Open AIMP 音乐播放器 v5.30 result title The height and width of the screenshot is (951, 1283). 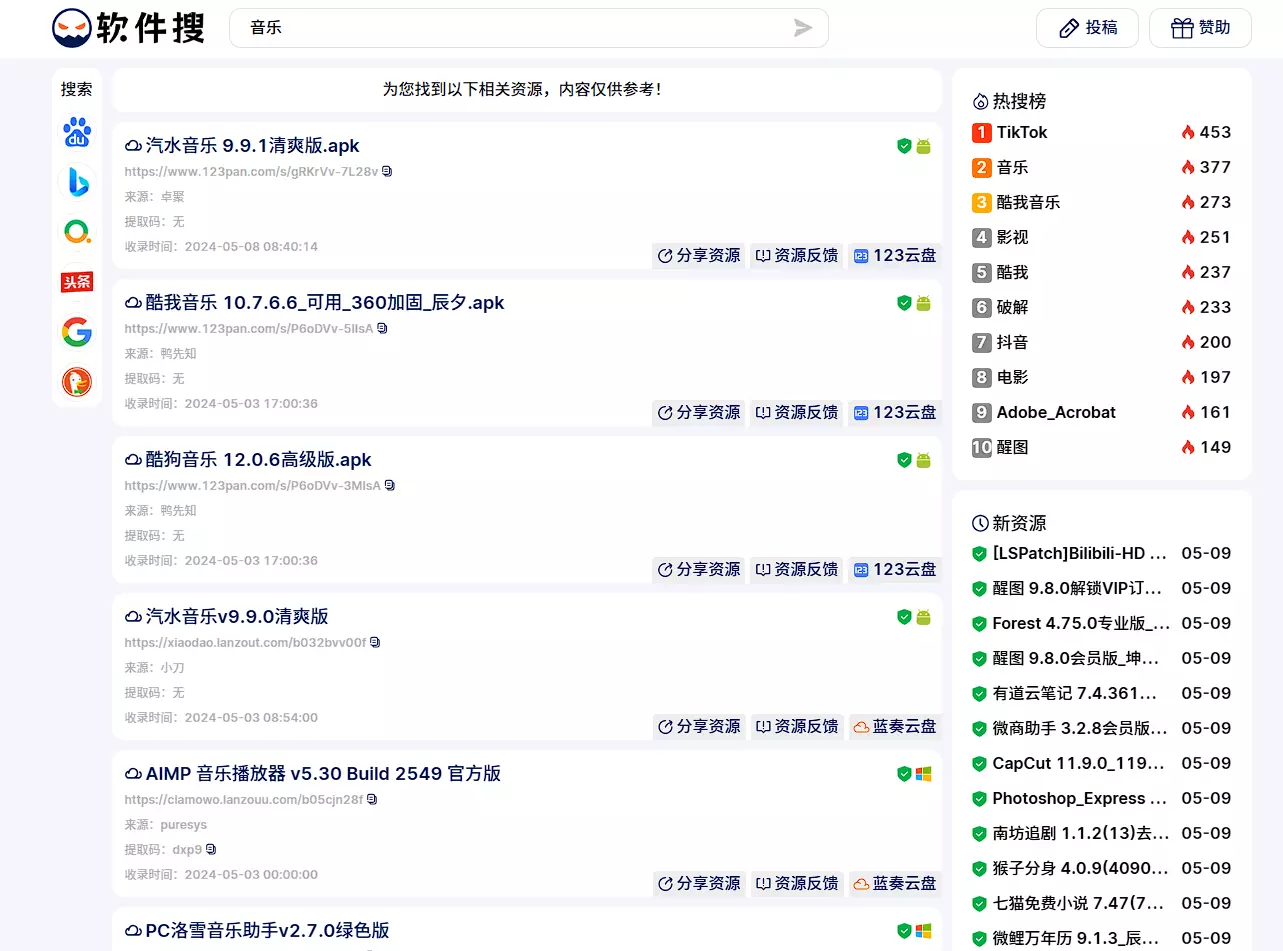pyautogui.click(x=322, y=774)
